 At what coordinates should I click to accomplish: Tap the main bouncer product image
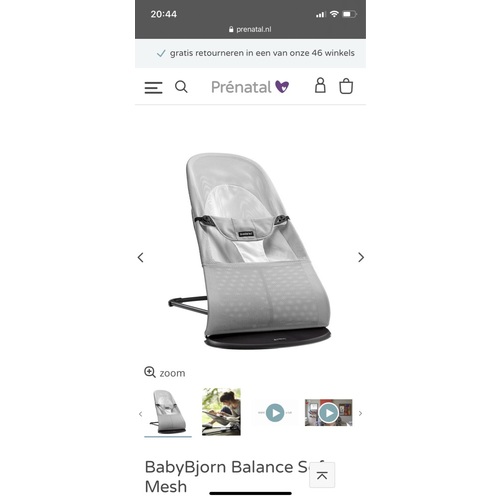point(250,251)
